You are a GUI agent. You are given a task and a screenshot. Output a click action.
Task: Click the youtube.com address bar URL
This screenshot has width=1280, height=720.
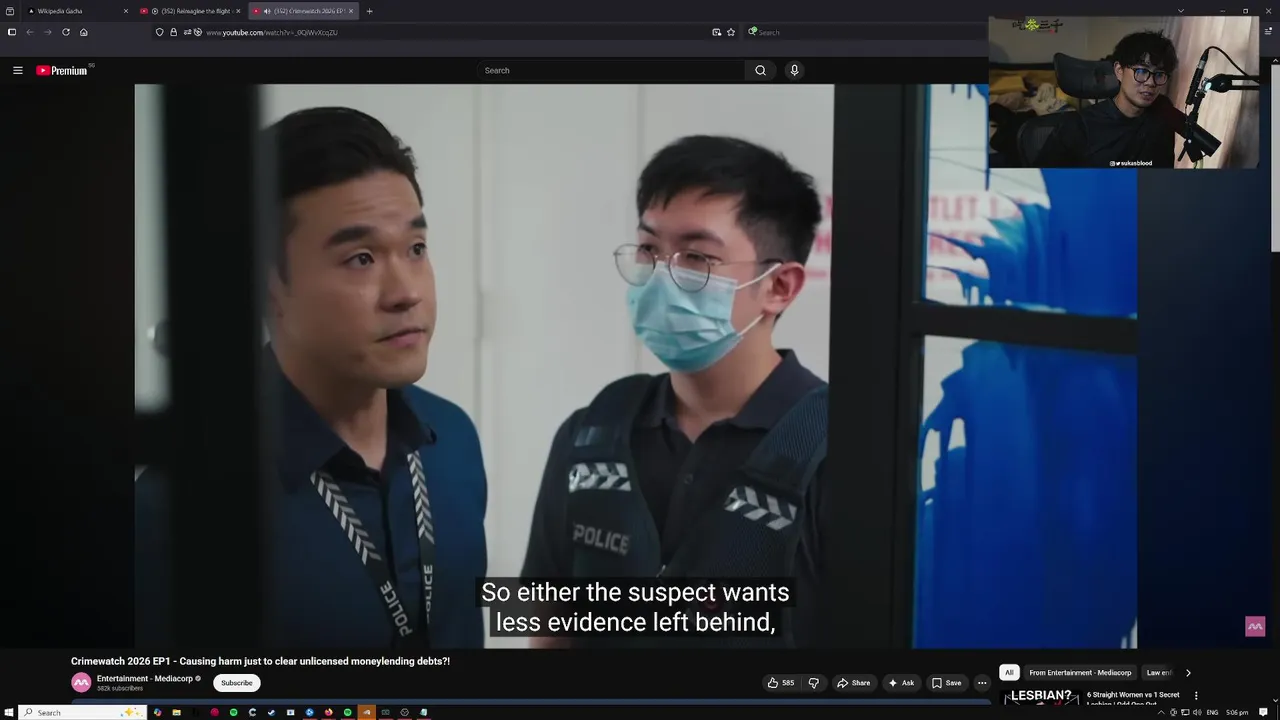click(272, 32)
